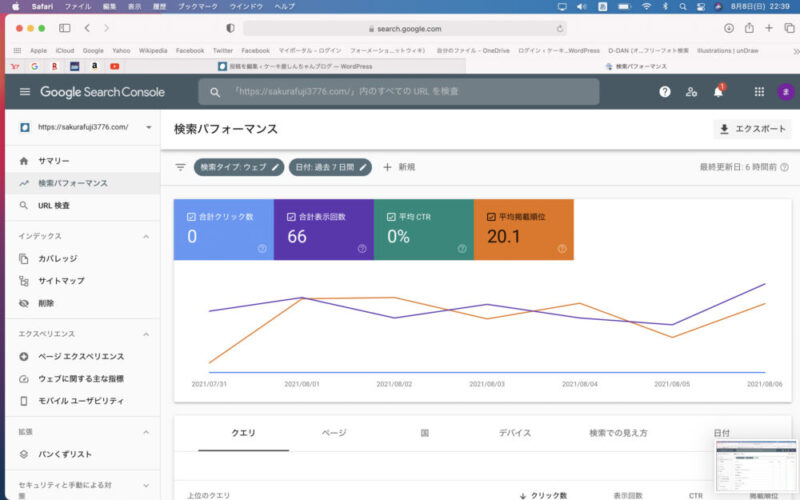800x500 pixels.
Task: Open the notifications bell
Action: tap(718, 92)
